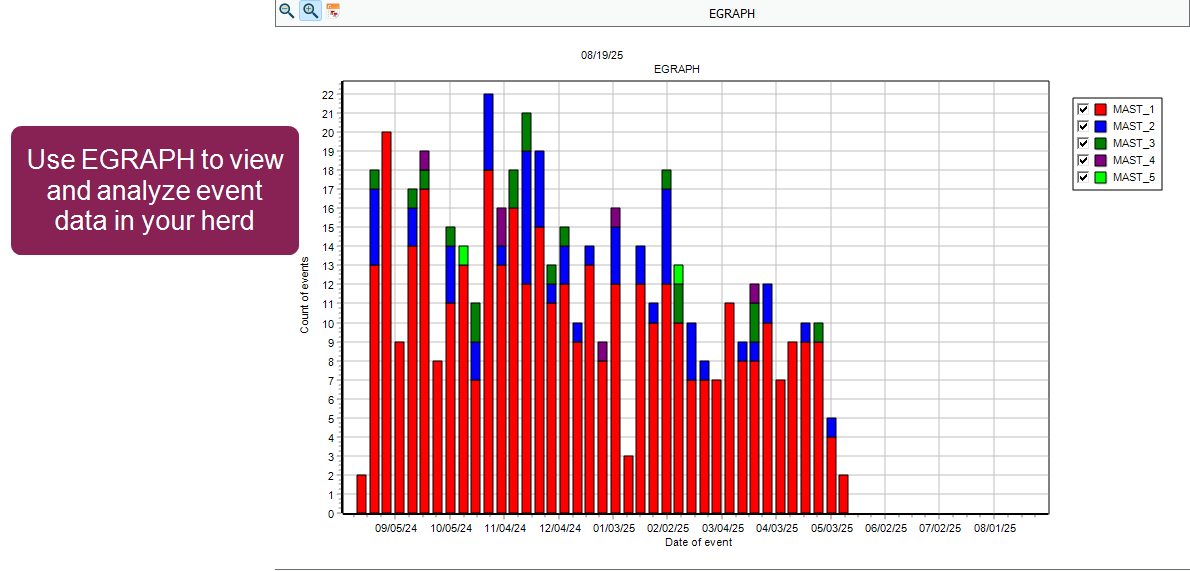Image resolution: width=1190 pixels, height=571 pixels.
Task: Click the red MAST_1 color swatch
Action: tap(1101, 109)
